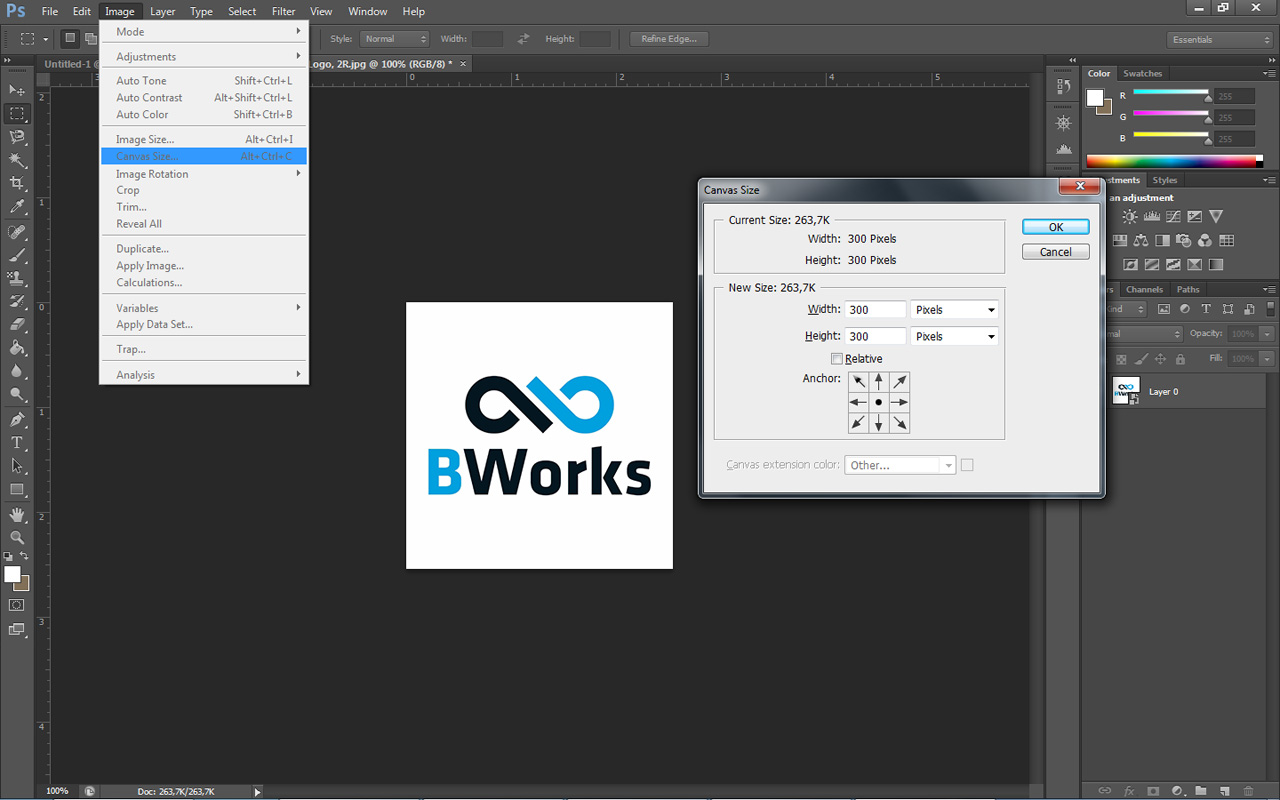Screen dimensions: 1280x800
Task: Select the Rectangle shape tool
Action: pyautogui.click(x=17, y=489)
